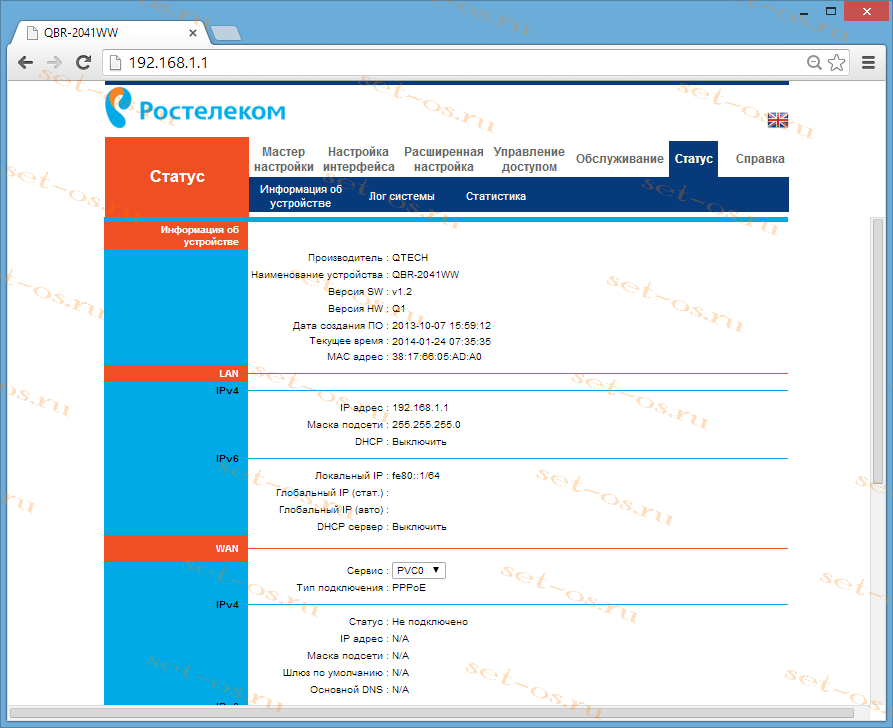Switch to the Лог системы tab
The image size is (893, 728).
click(401, 196)
